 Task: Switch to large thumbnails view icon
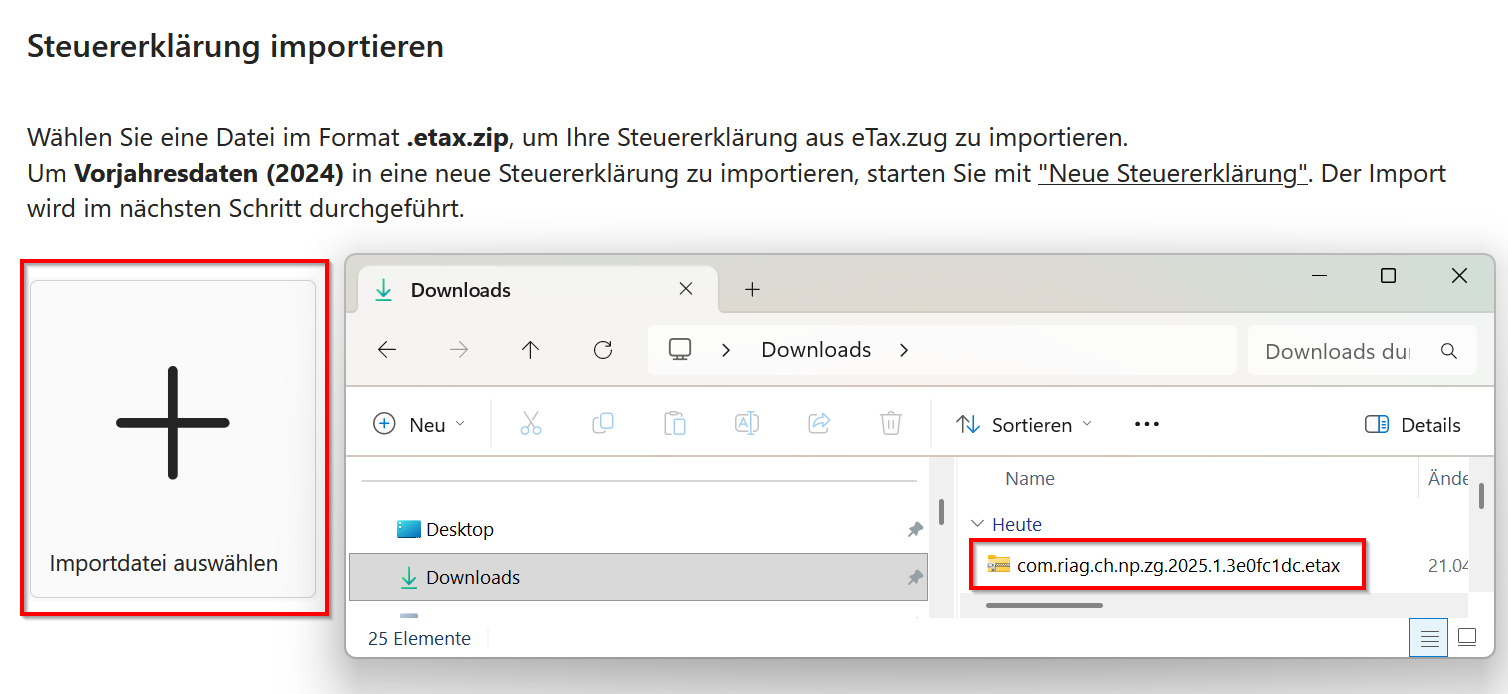coord(1467,638)
